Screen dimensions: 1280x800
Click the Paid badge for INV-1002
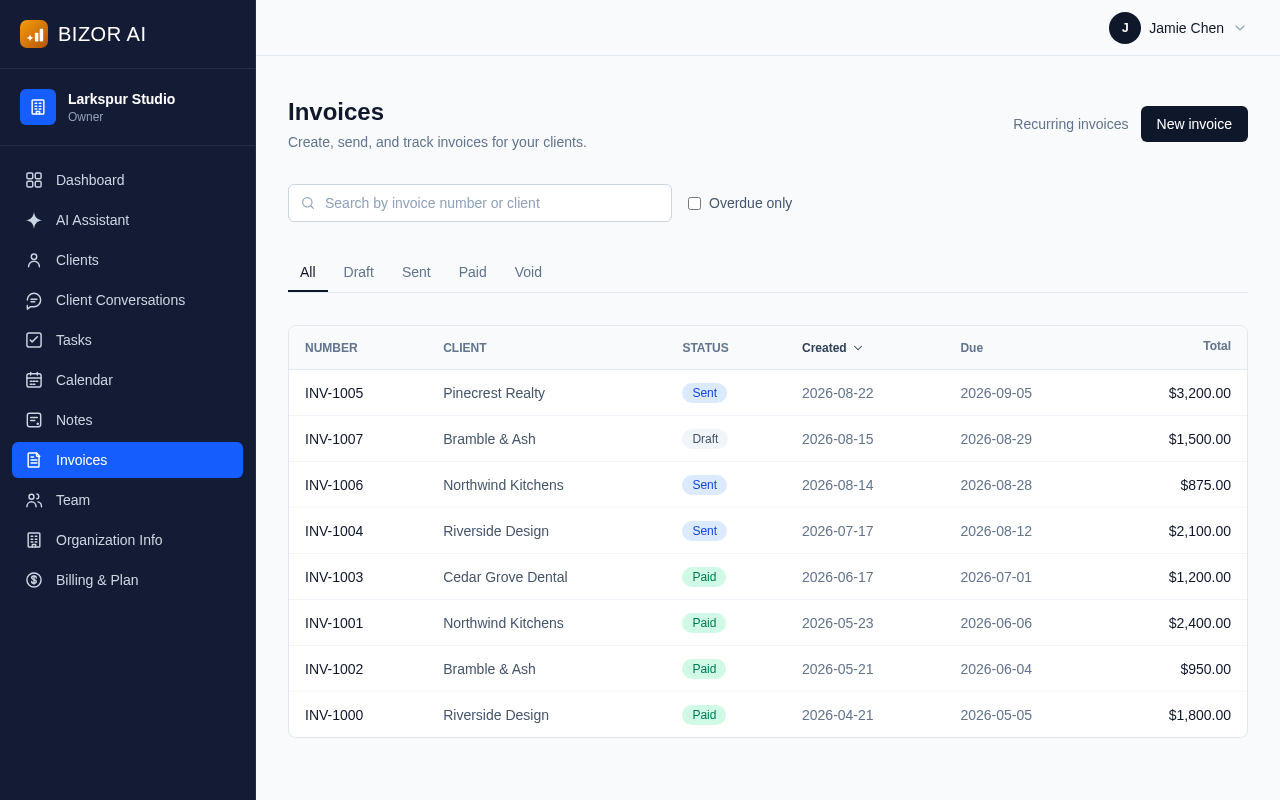pos(704,669)
